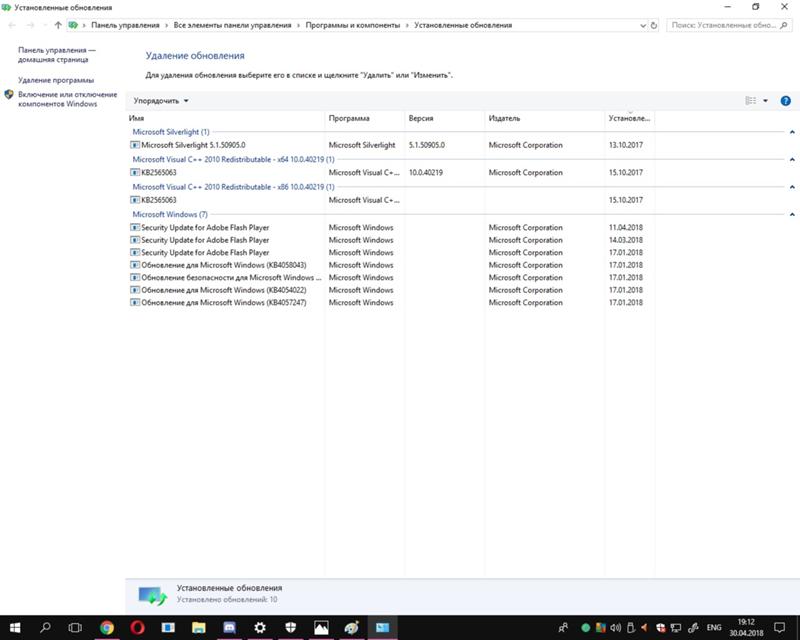Click the change view icon
Viewport: 800px width, 640px height.
point(751,101)
